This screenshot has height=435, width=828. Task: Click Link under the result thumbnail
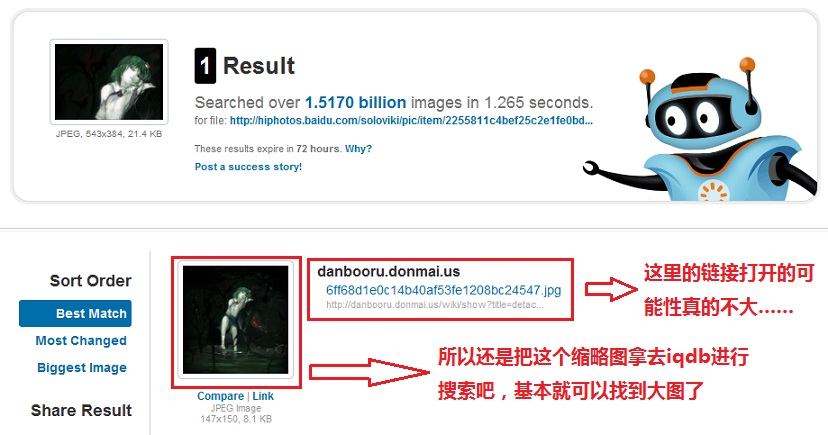pyautogui.click(x=263, y=396)
